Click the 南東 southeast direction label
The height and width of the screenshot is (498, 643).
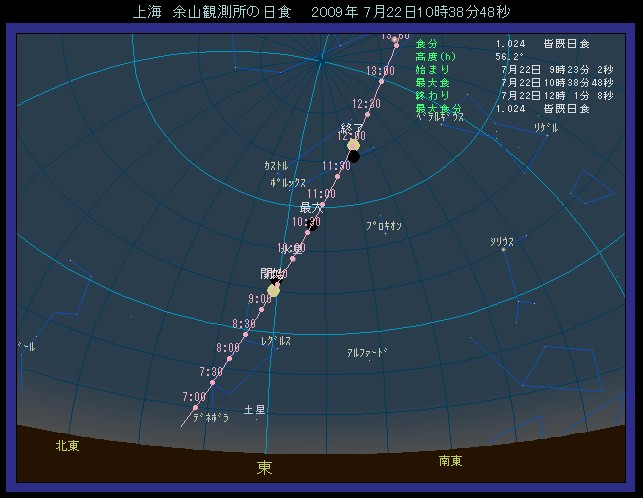click(x=450, y=460)
